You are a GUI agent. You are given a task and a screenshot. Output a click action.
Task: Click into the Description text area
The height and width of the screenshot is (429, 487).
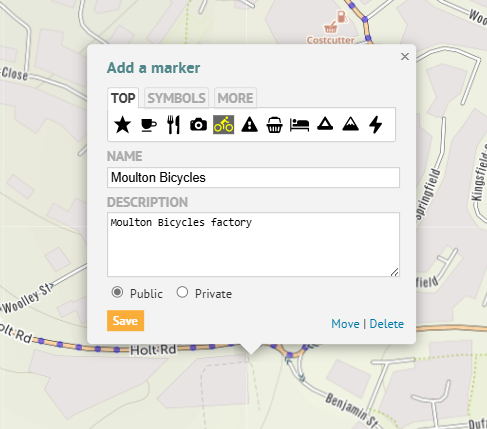pyautogui.click(x=253, y=244)
